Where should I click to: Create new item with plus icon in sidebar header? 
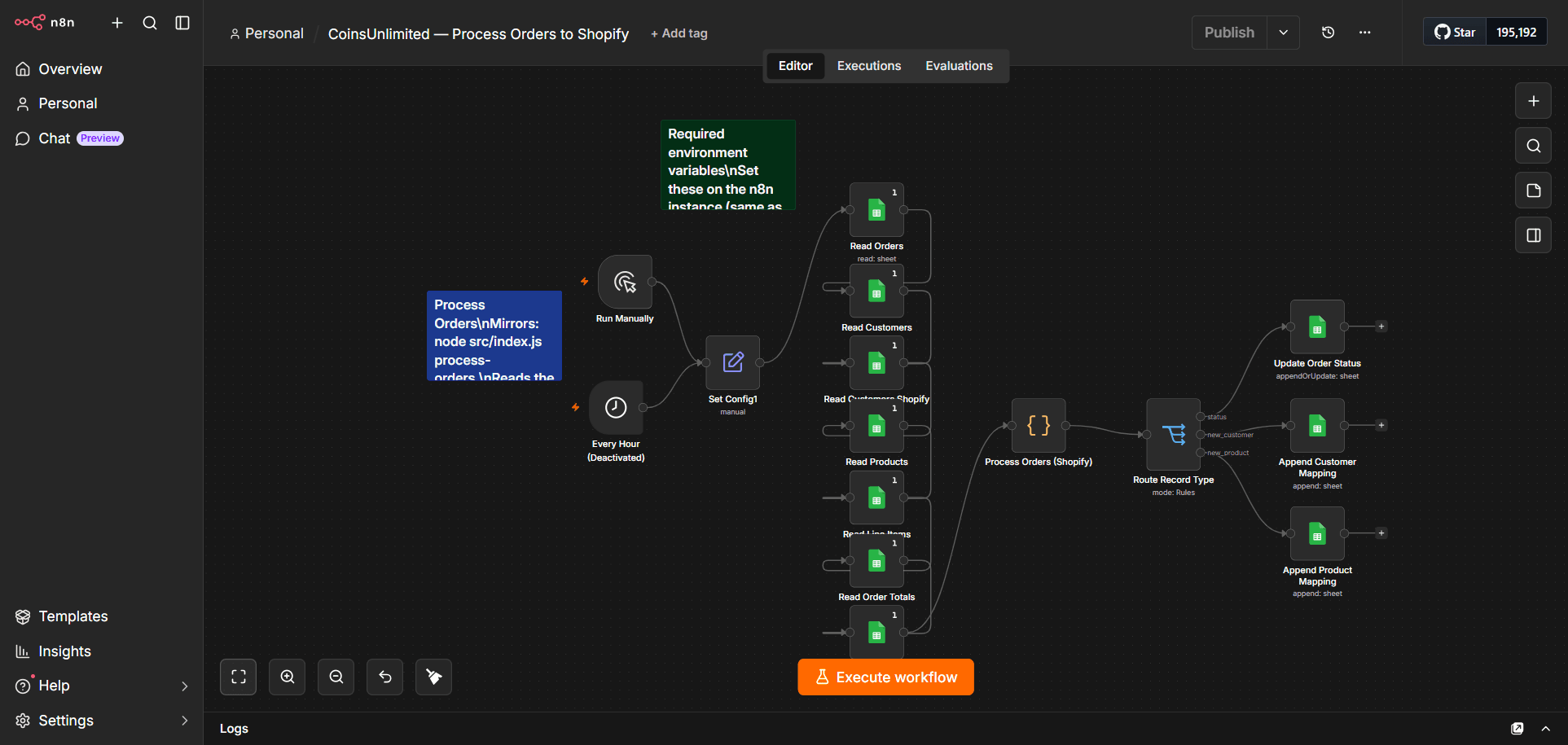click(117, 23)
